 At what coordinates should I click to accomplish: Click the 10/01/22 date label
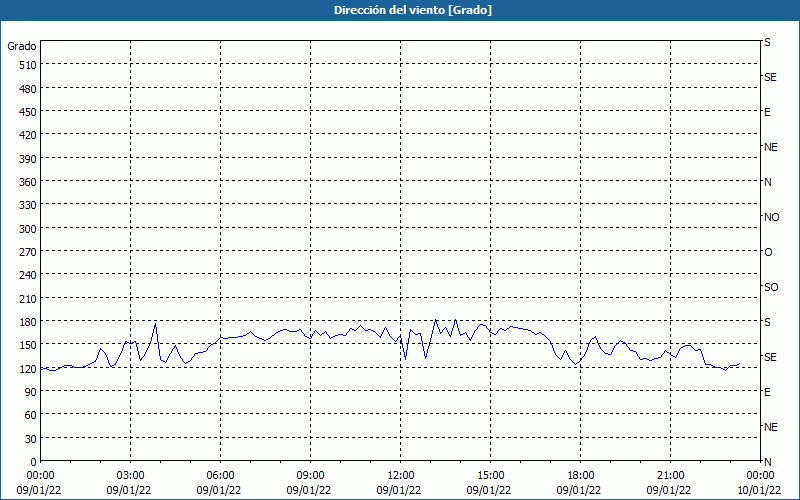click(x=759, y=490)
